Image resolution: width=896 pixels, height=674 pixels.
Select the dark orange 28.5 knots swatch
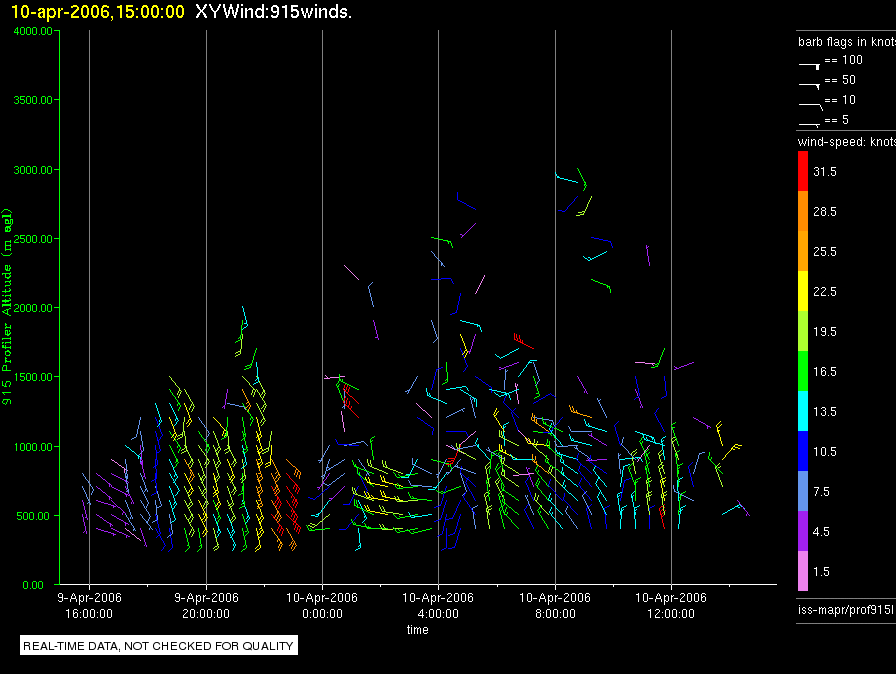coord(803,211)
